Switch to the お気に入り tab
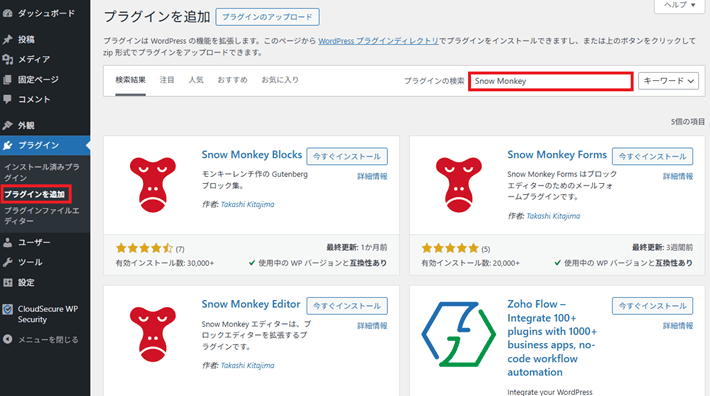Viewport: 710px width, 396px height. (x=280, y=80)
